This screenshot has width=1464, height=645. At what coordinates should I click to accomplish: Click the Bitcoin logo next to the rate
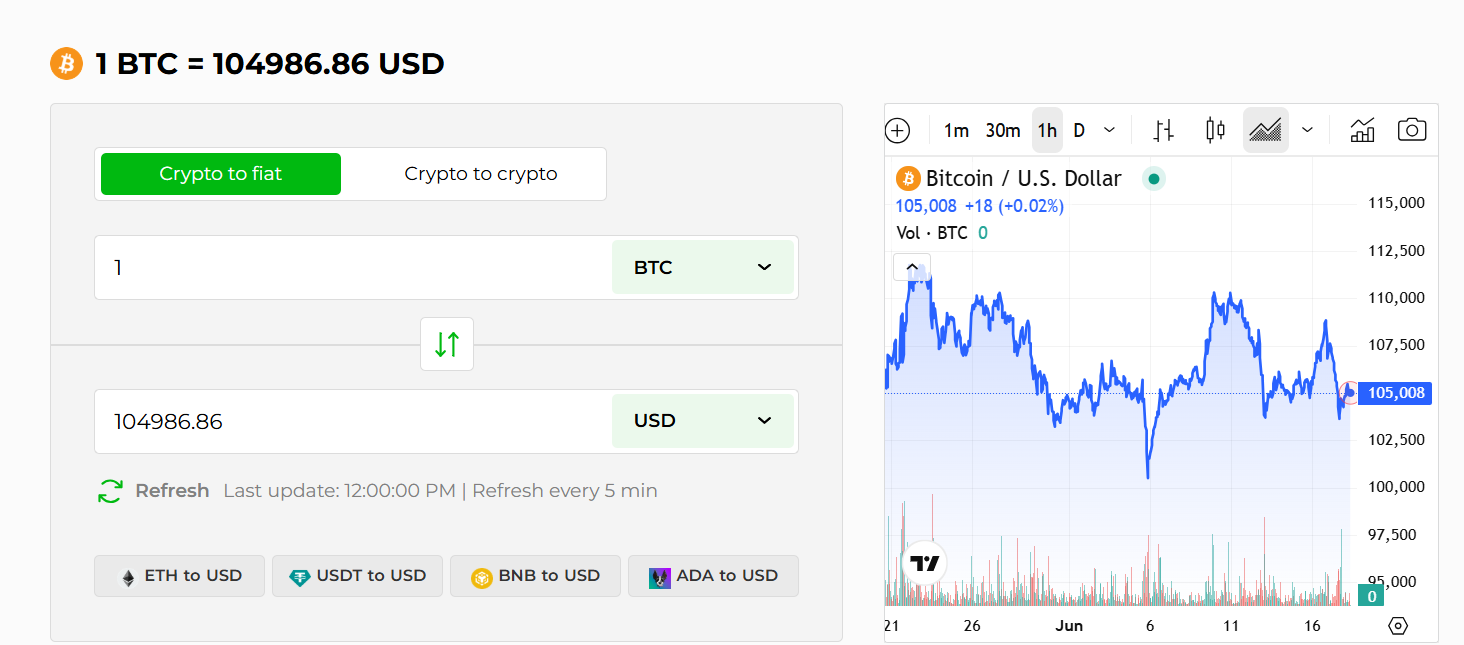[x=65, y=63]
